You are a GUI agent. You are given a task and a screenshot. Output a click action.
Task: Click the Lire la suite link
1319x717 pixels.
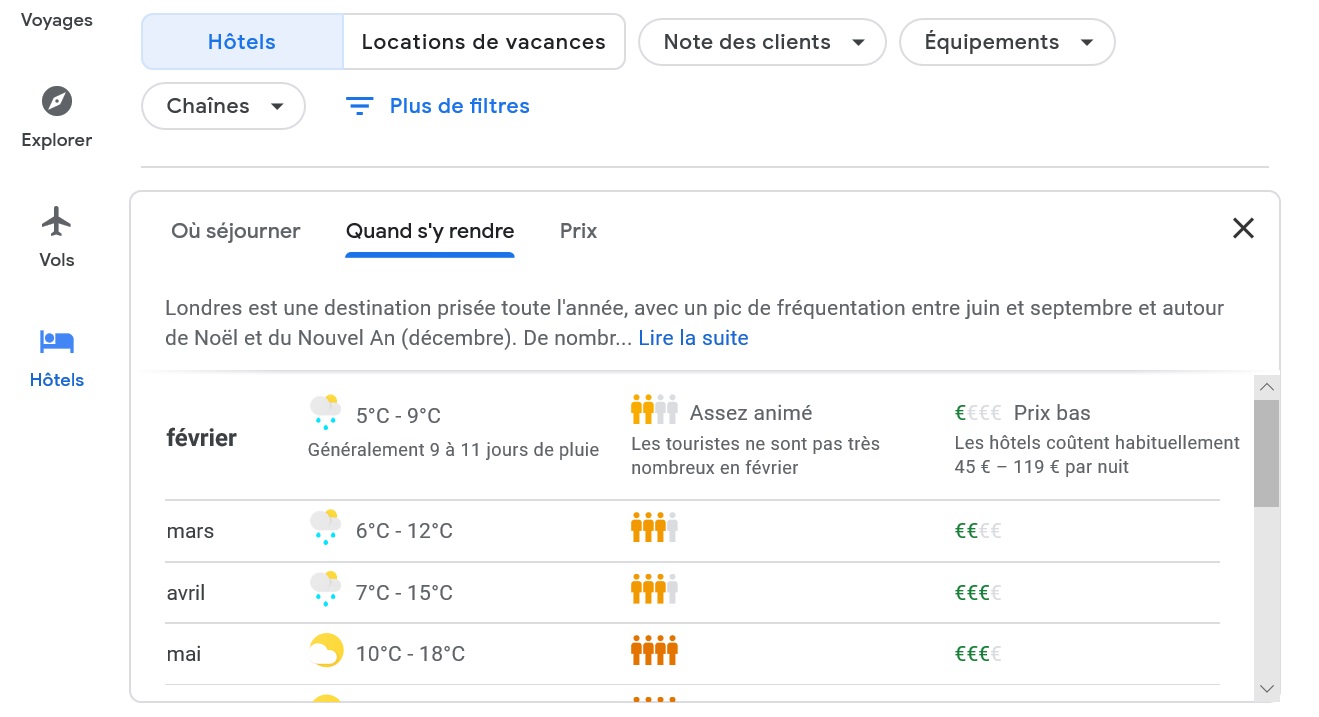pos(693,338)
